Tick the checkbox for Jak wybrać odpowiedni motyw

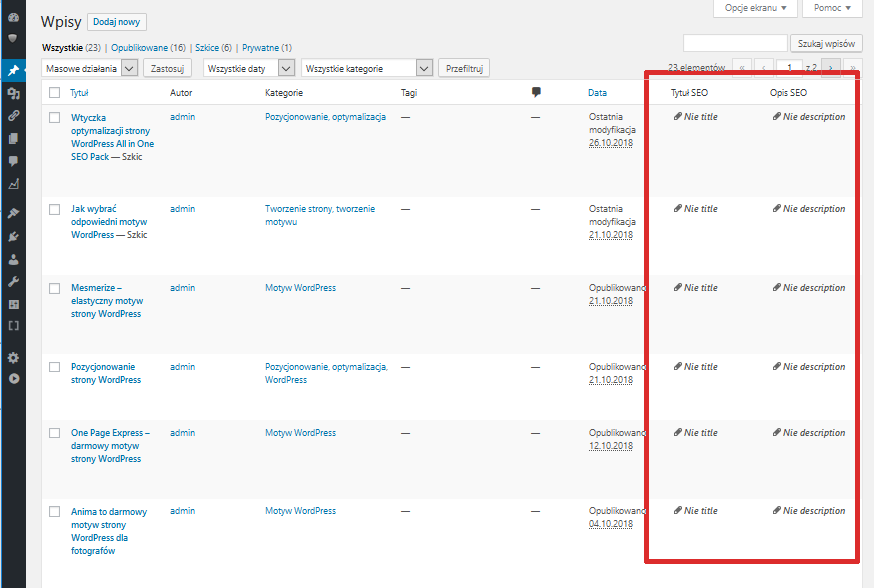click(x=54, y=210)
